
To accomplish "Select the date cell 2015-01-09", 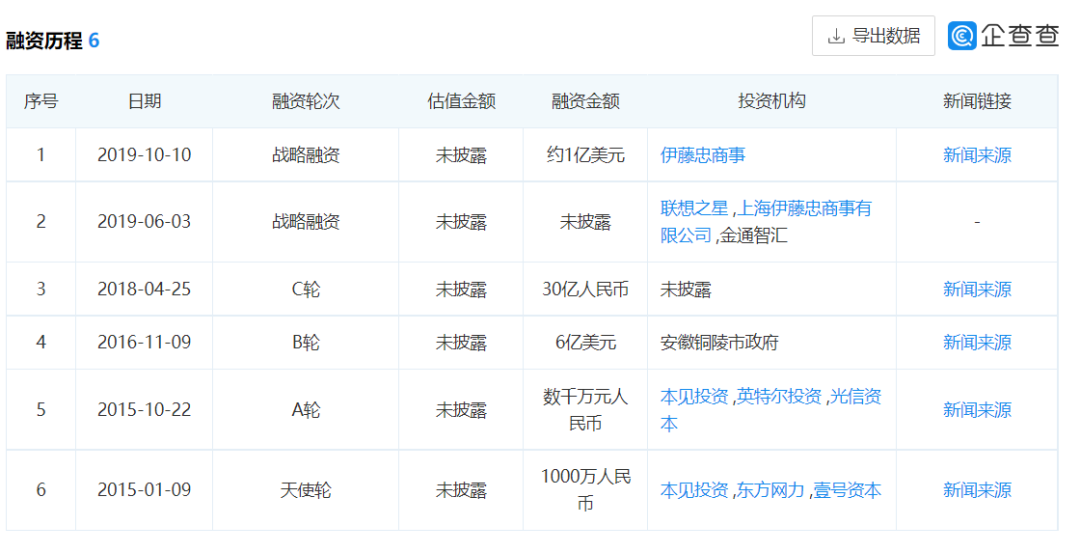I will click(144, 490).
